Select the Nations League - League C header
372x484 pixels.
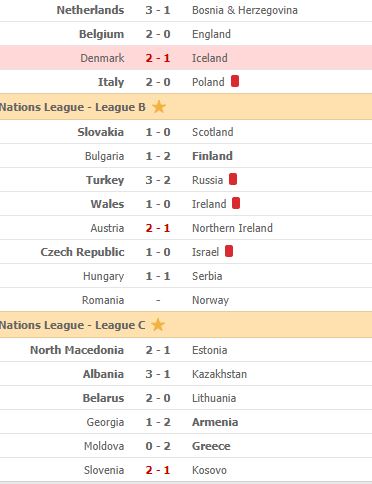click(186, 325)
